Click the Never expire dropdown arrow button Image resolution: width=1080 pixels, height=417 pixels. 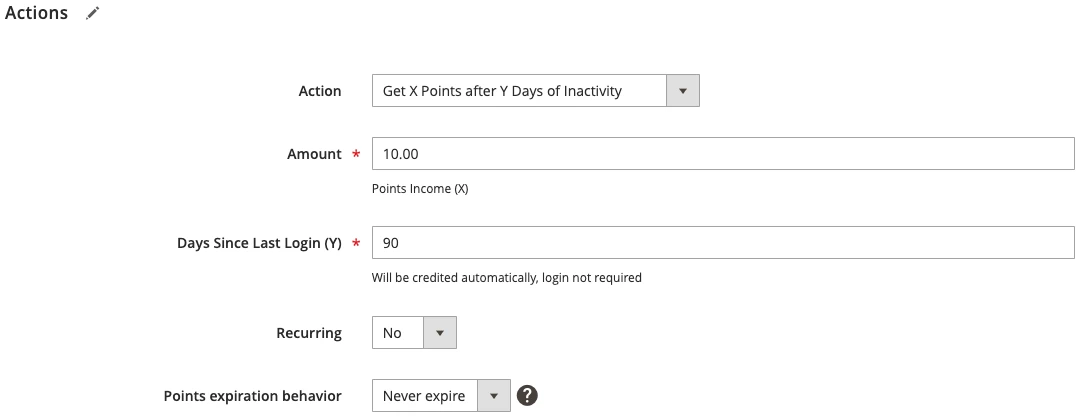pyautogui.click(x=494, y=396)
